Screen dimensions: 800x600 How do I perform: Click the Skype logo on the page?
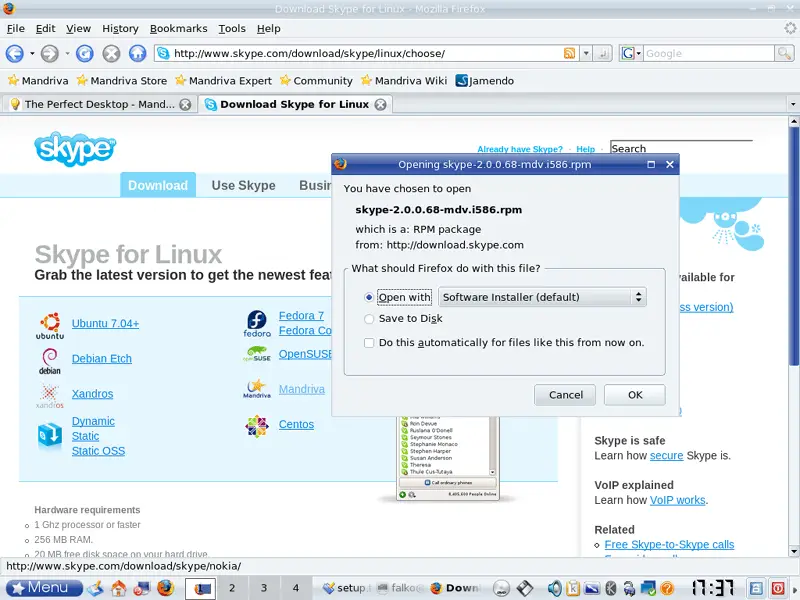pyautogui.click(x=75, y=148)
